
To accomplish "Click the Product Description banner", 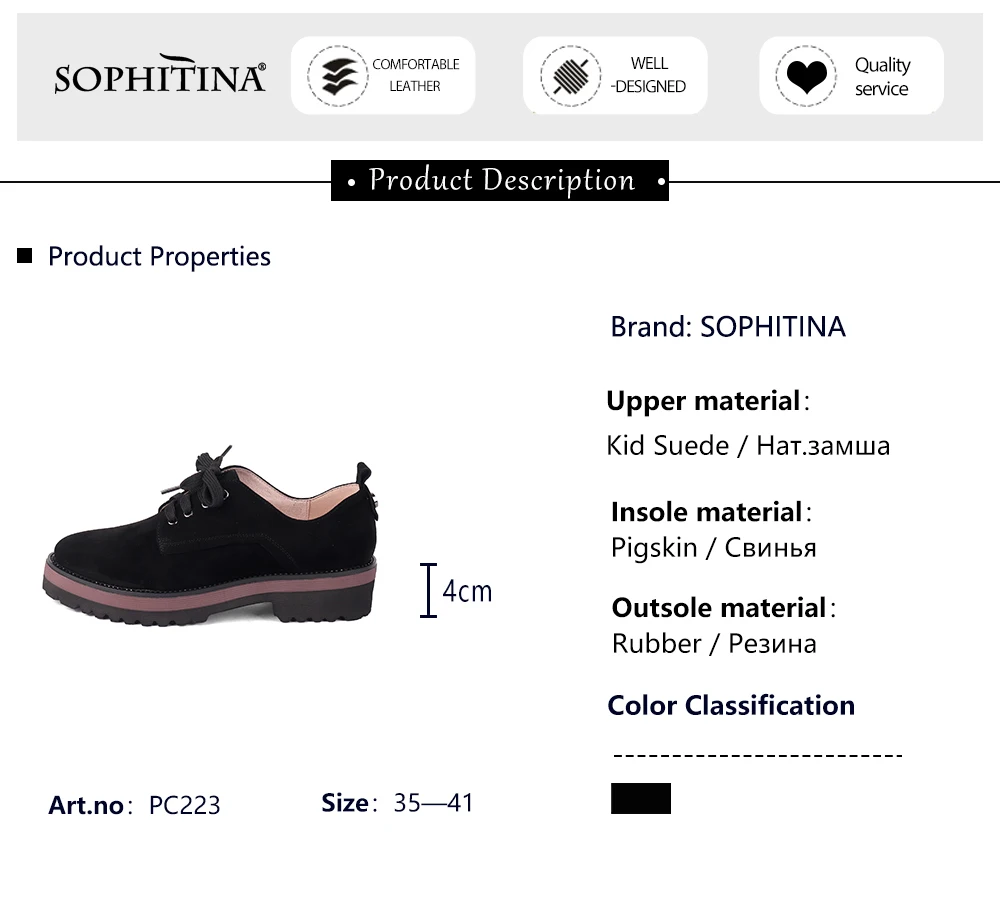I will click(500, 180).
